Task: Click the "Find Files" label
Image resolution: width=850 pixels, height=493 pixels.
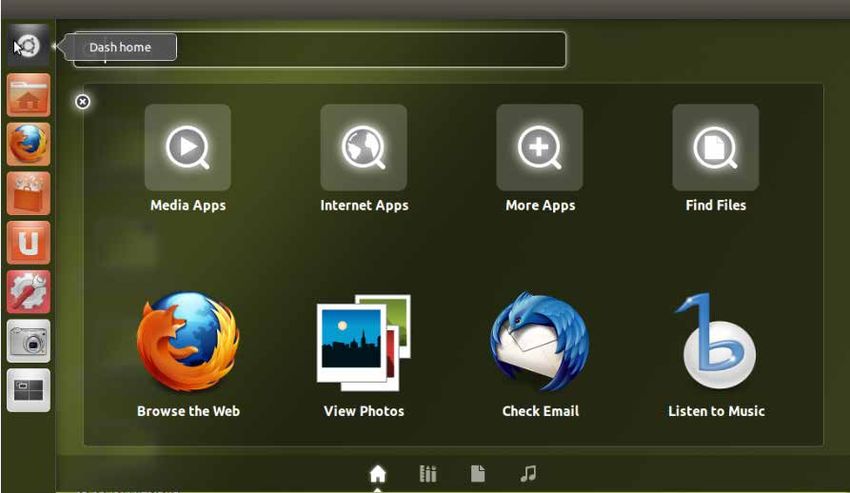Action: coord(716,205)
